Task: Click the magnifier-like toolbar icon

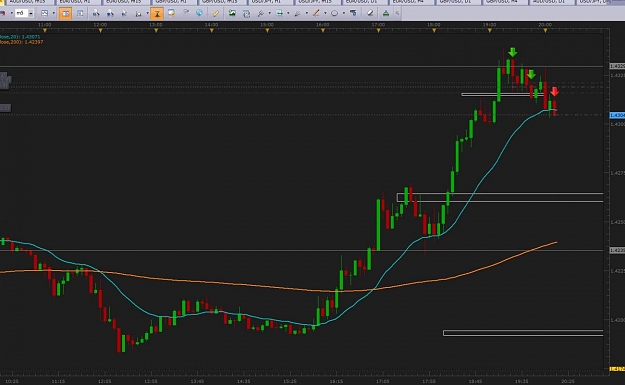Action: (x=260, y=13)
